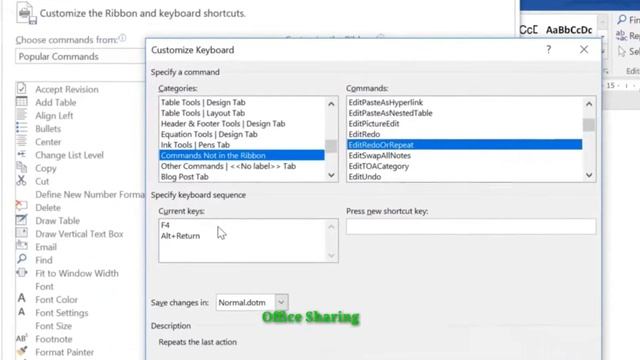The image size is (640, 360).
Task: Select Blog Post Tab category
Action: (x=242, y=177)
